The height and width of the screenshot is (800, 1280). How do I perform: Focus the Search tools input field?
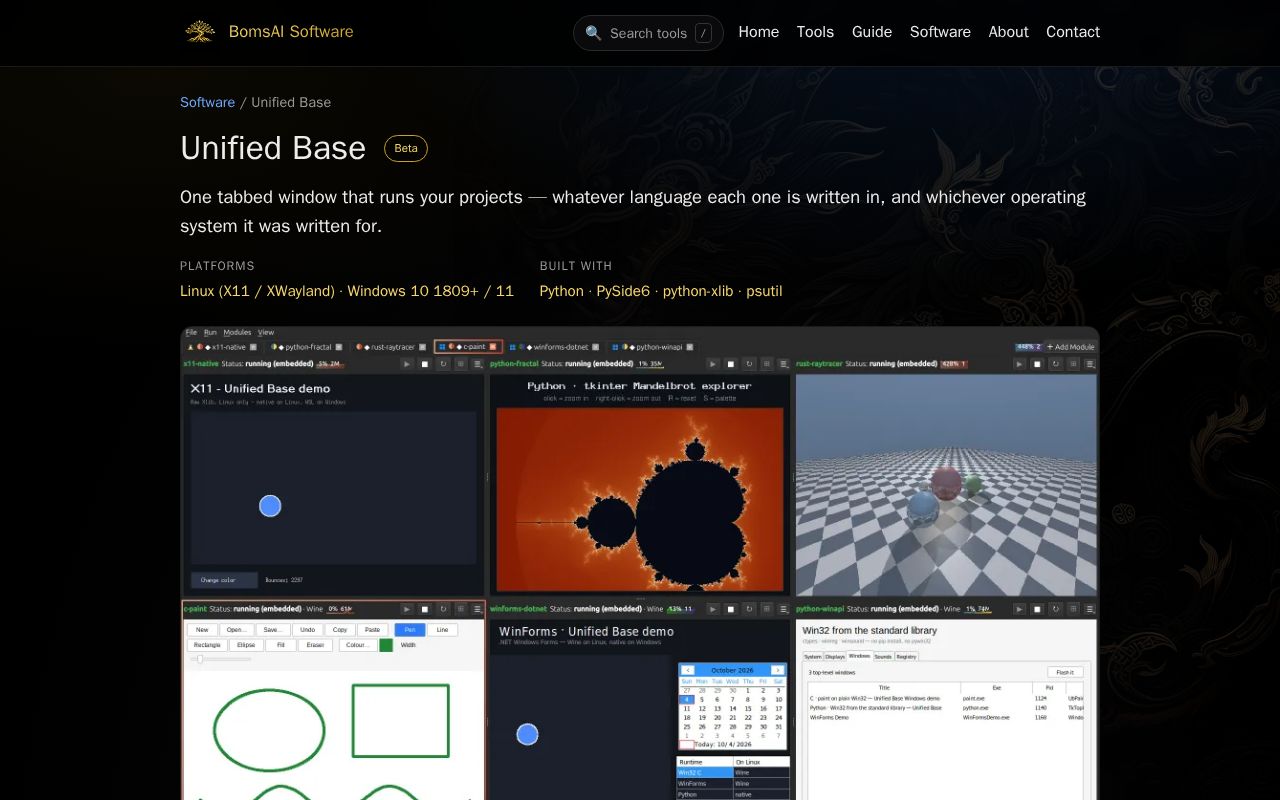coord(648,33)
